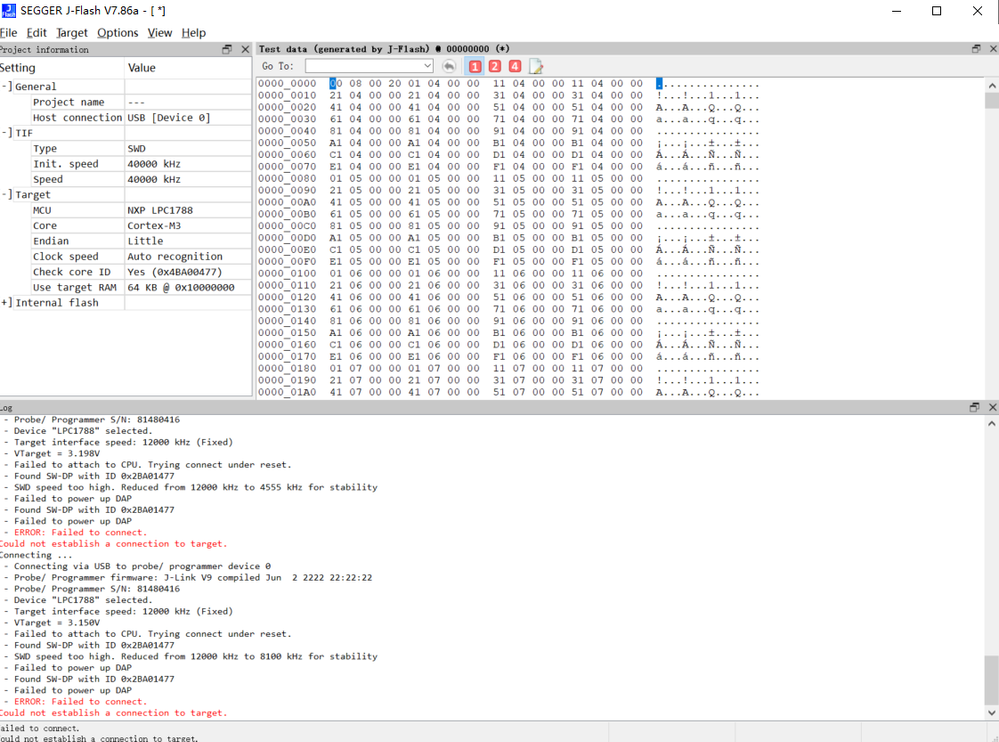Screen dimensions: 999x742
Task: Click the Log scrollbar up arrow
Action: point(991,424)
